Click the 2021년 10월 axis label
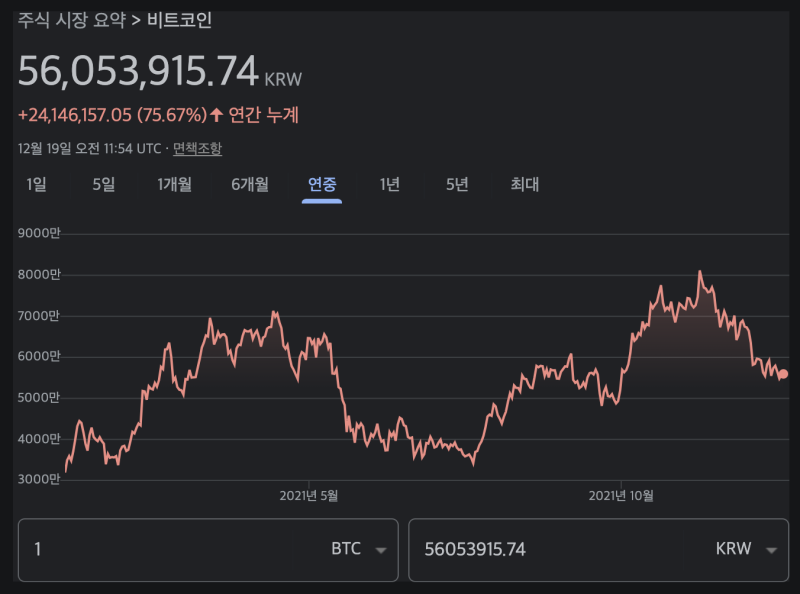The image size is (800, 594). click(x=621, y=496)
